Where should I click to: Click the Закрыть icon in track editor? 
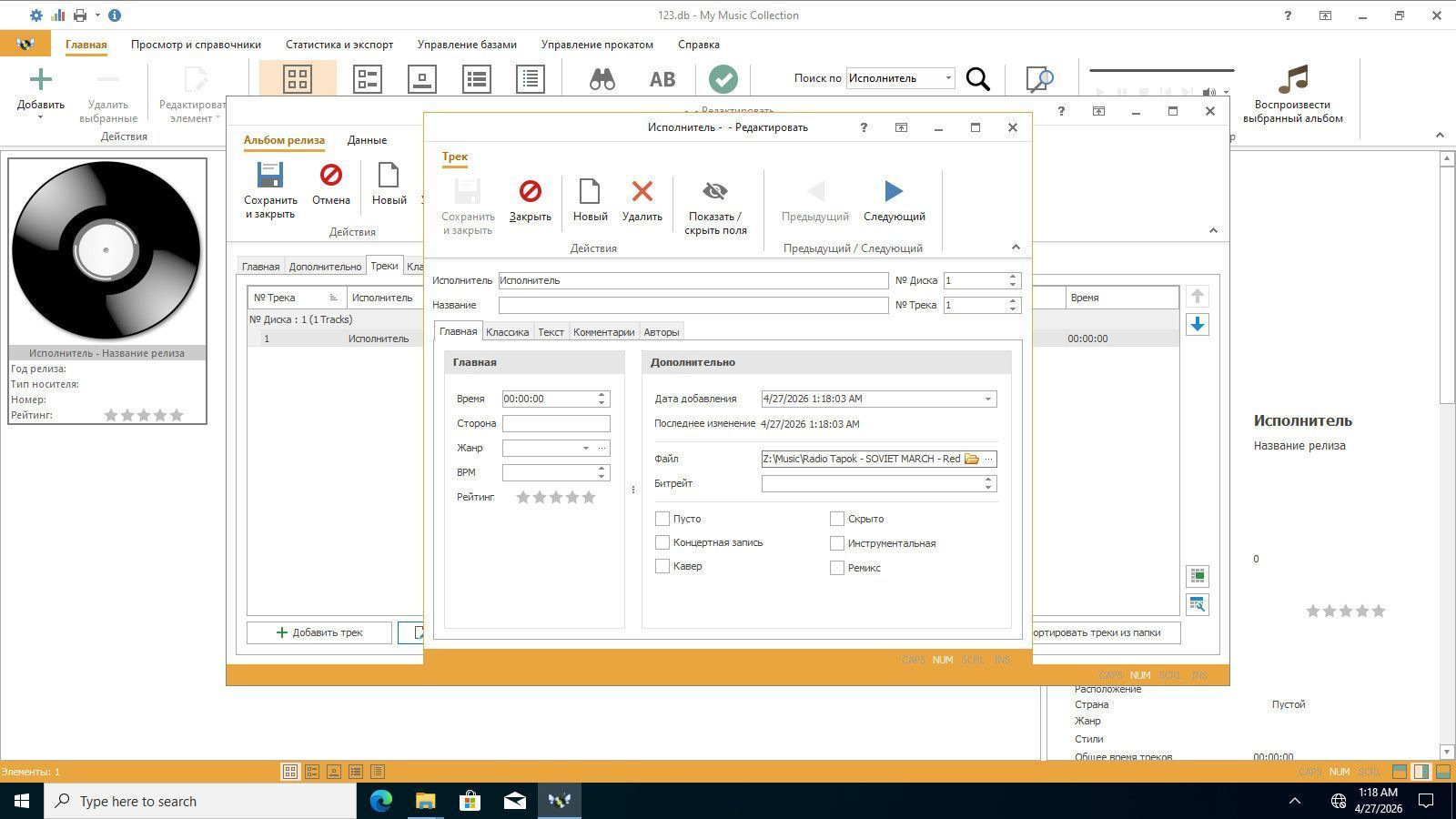click(x=530, y=191)
